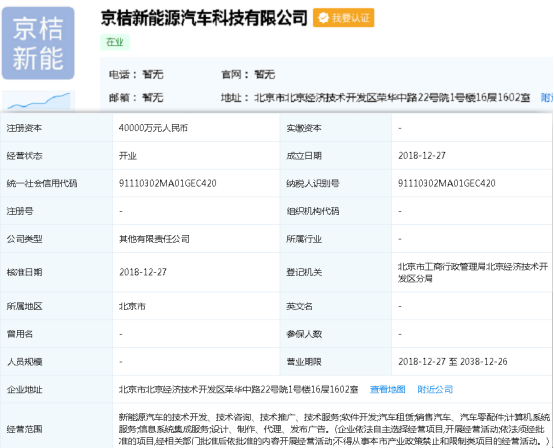Click the 人员规模 label cell

(57, 362)
